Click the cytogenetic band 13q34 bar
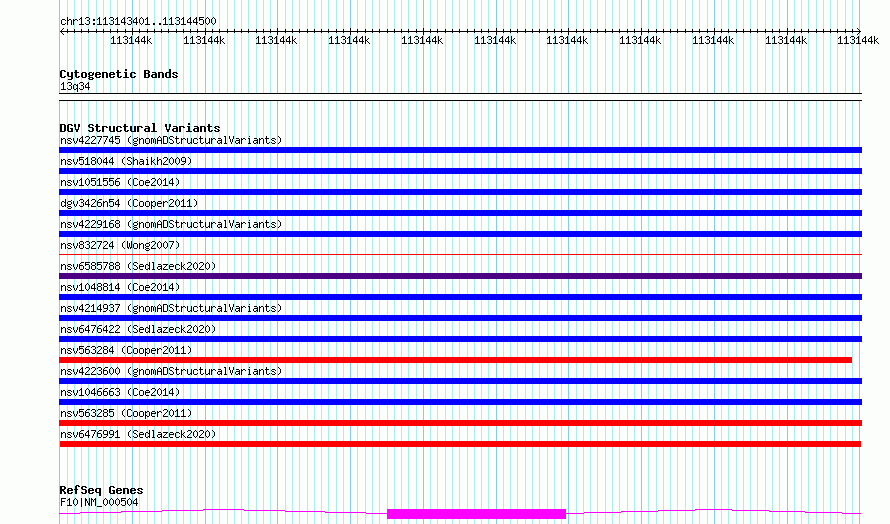The height and width of the screenshot is (524, 890). click(x=460, y=97)
